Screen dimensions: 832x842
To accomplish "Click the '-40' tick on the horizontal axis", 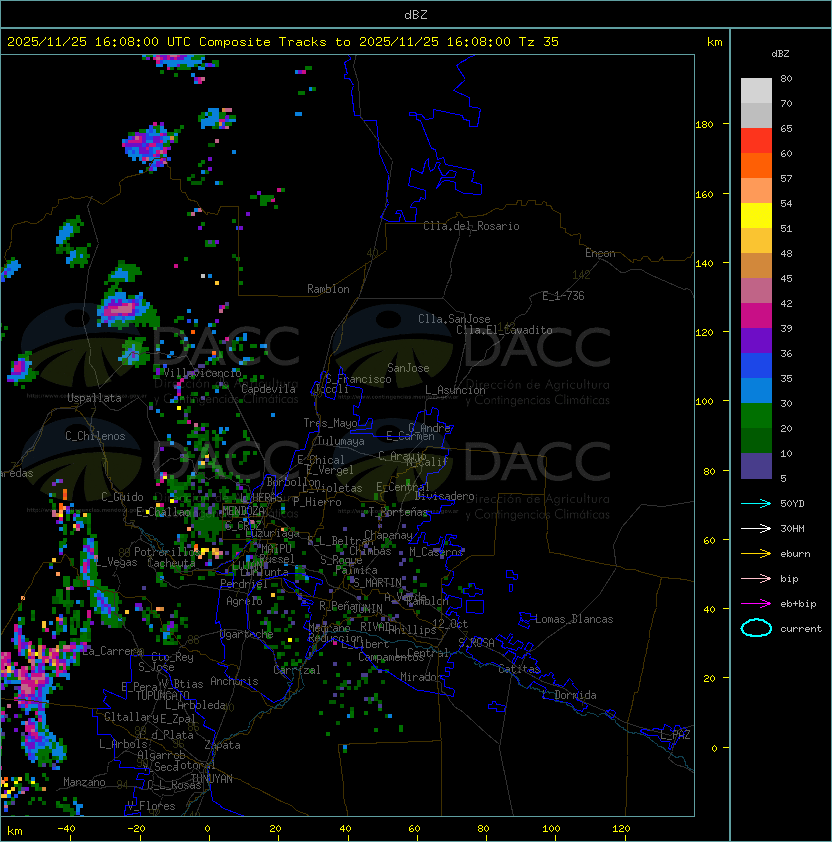I will pyautogui.click(x=66, y=829).
